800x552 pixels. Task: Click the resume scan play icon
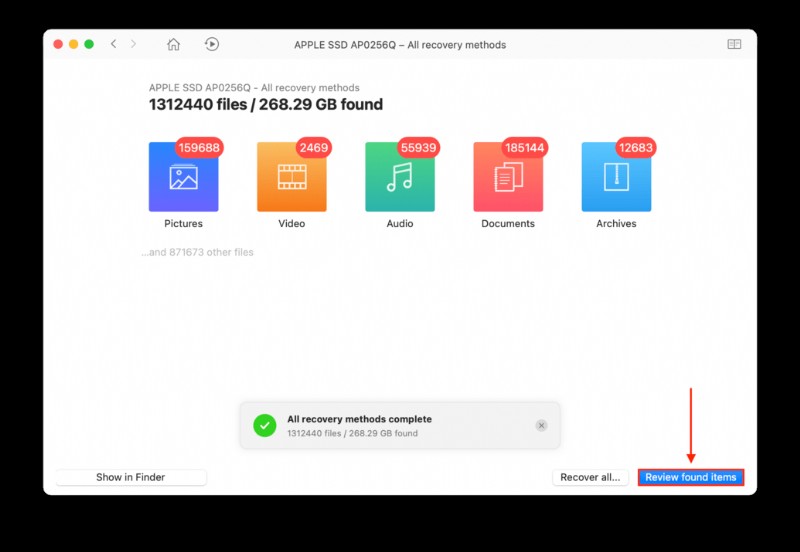point(212,44)
